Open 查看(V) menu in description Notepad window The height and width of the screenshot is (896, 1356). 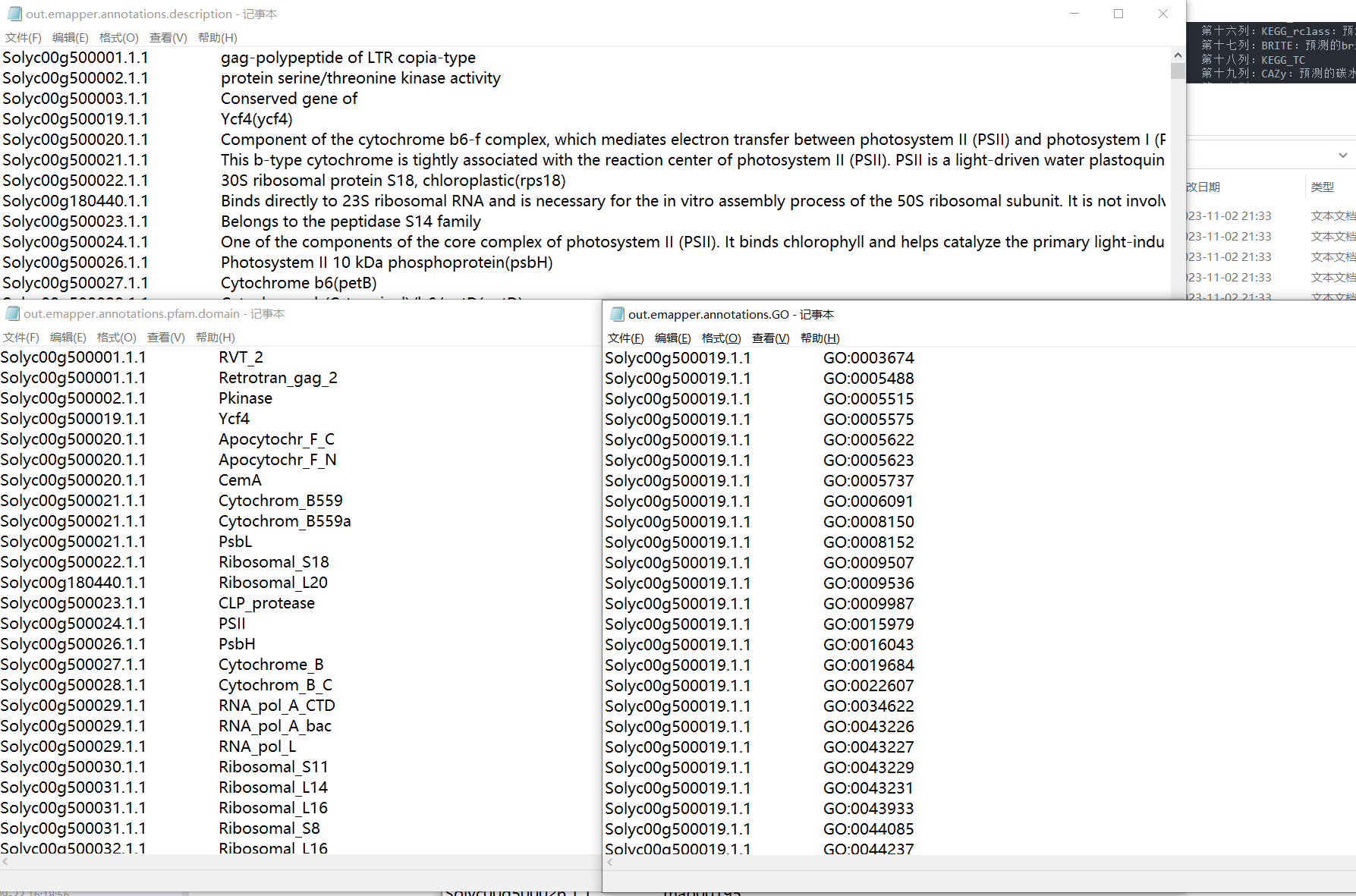click(168, 38)
